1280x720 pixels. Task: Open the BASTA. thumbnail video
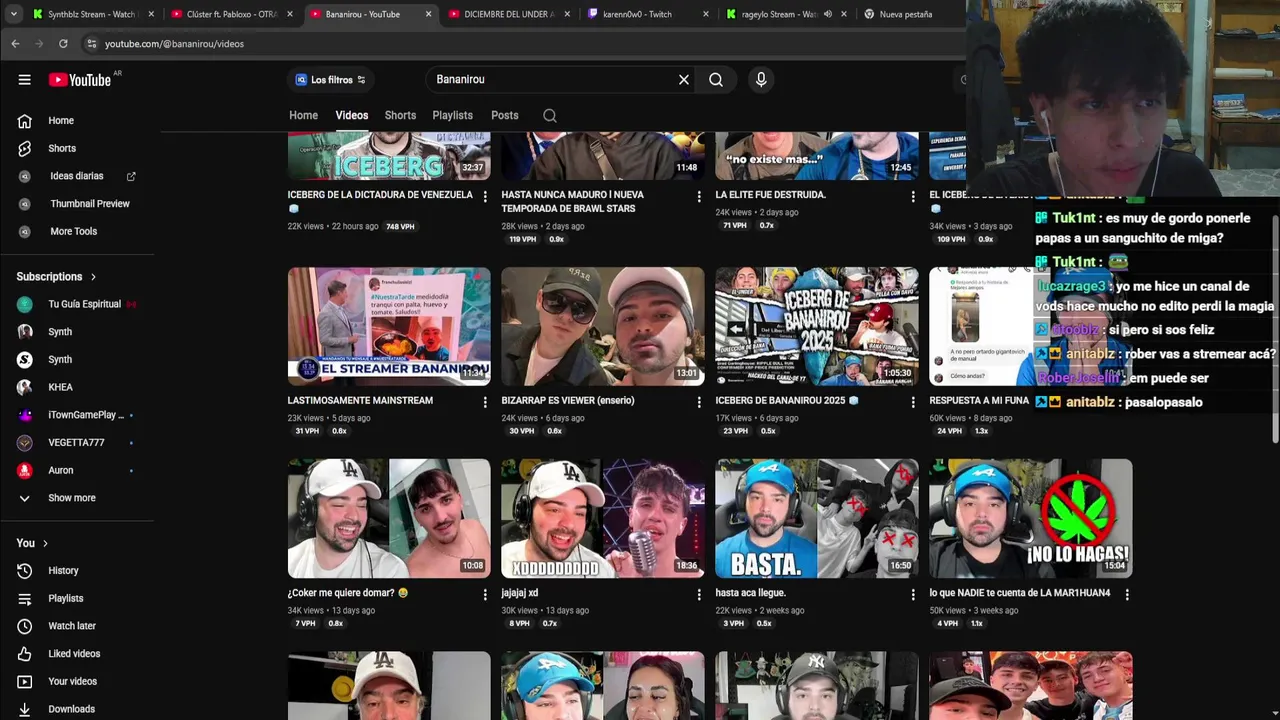click(x=817, y=518)
